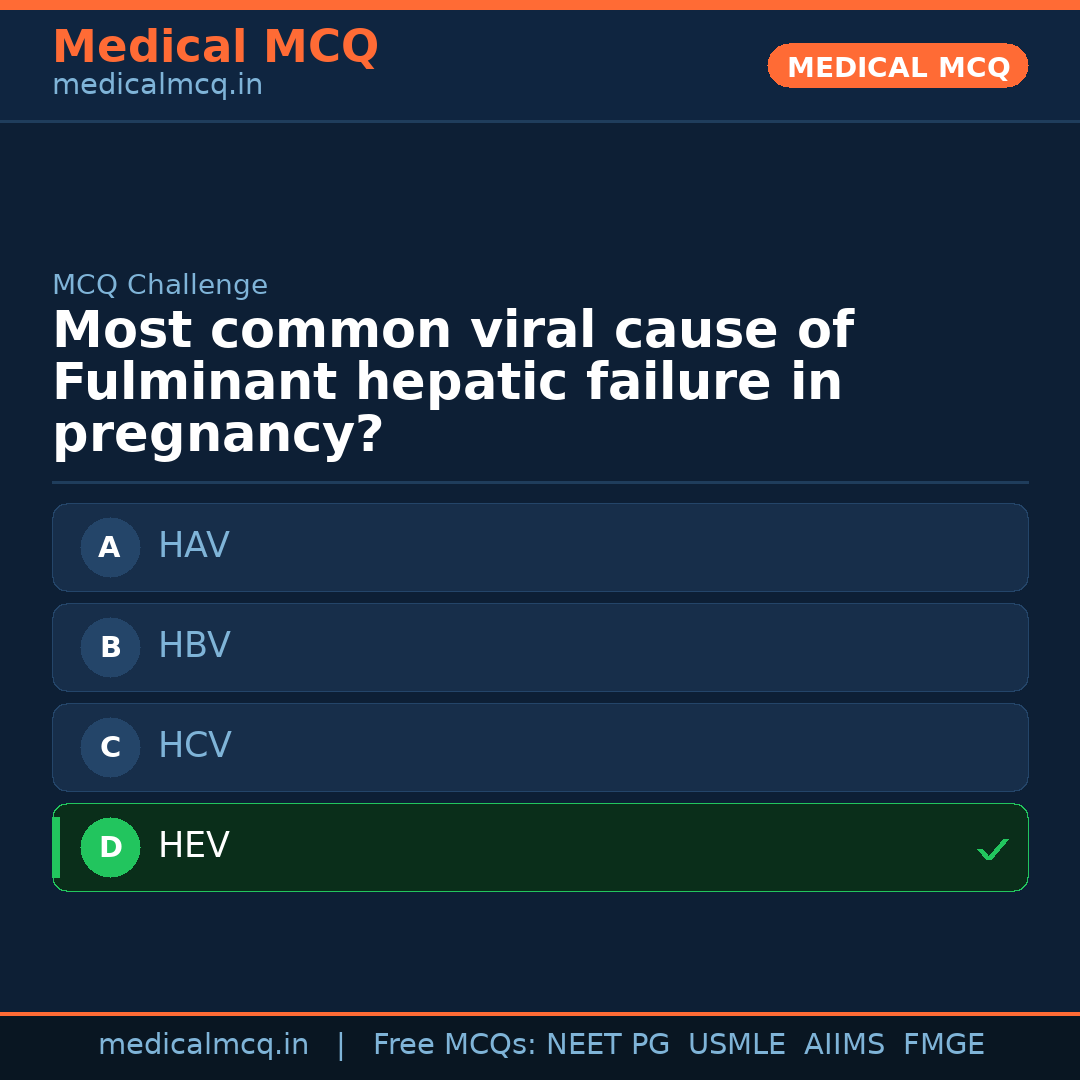Select the HBV answer option
1080x1080 pixels.
coord(540,647)
